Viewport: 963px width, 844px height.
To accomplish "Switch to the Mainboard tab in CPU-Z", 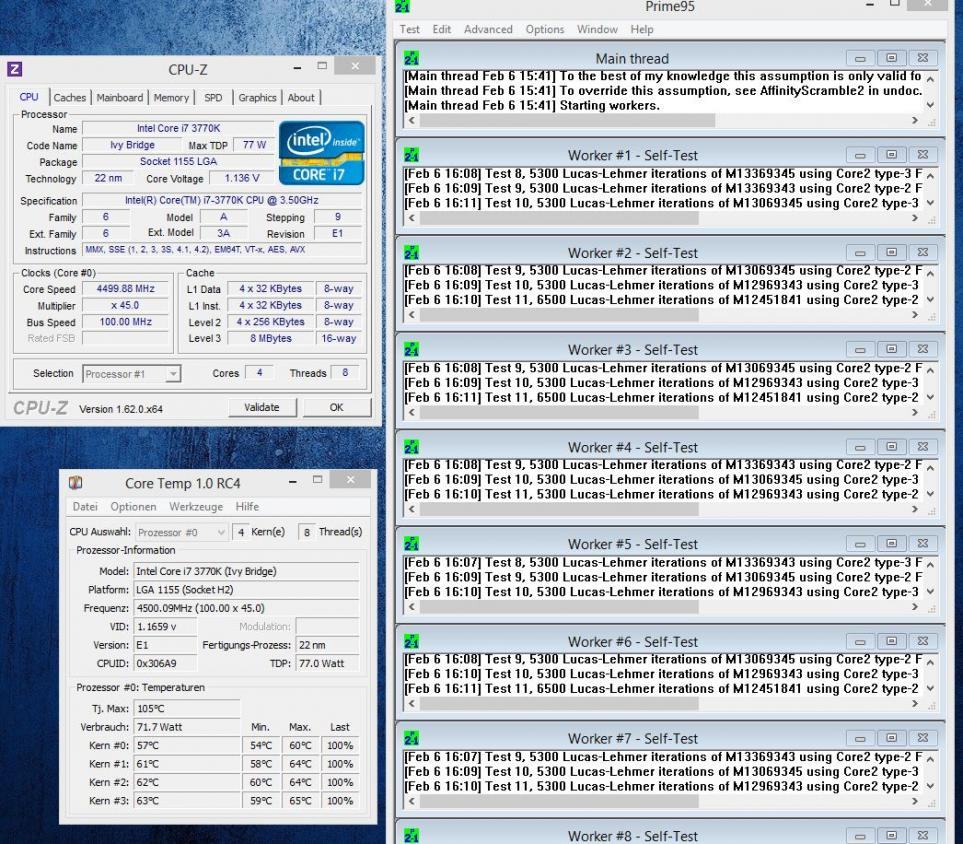I will [120, 98].
